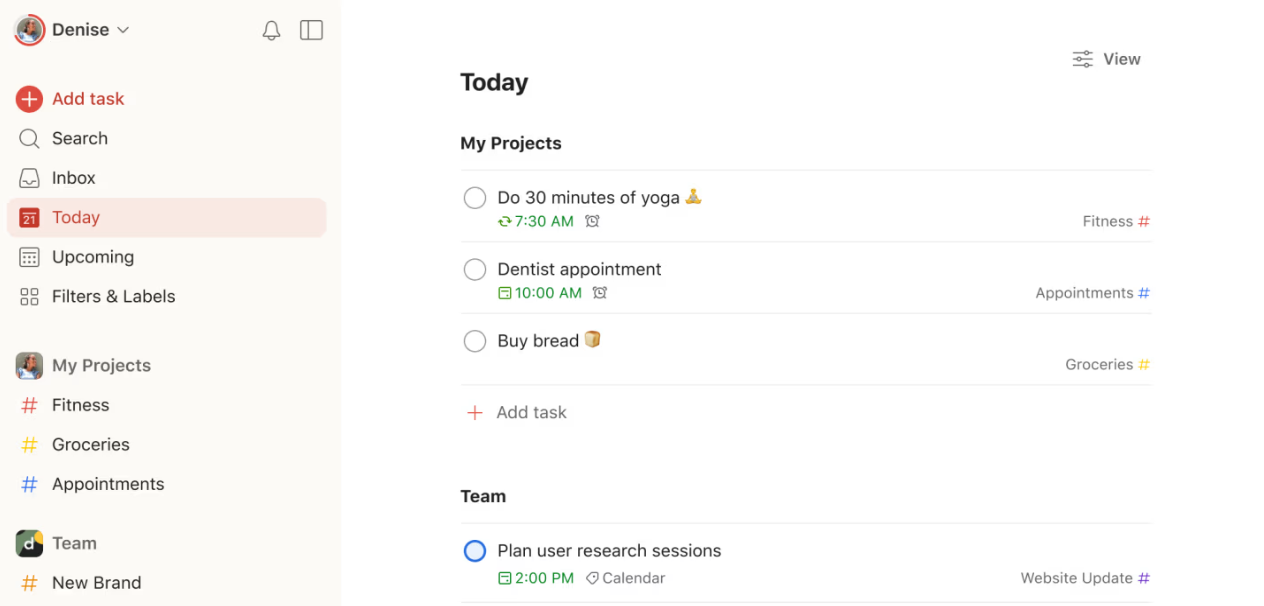Open Inbox tray icon in sidebar
The width and height of the screenshot is (1264, 606).
click(x=29, y=178)
